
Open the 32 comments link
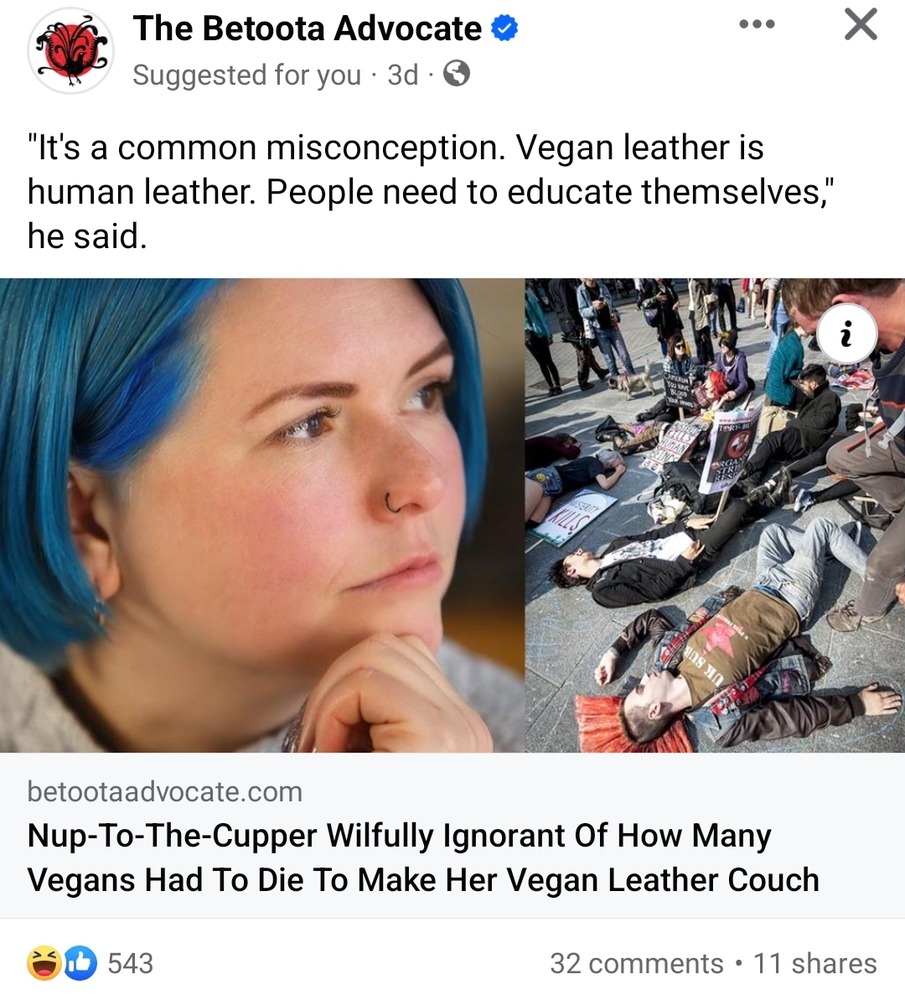tap(636, 964)
